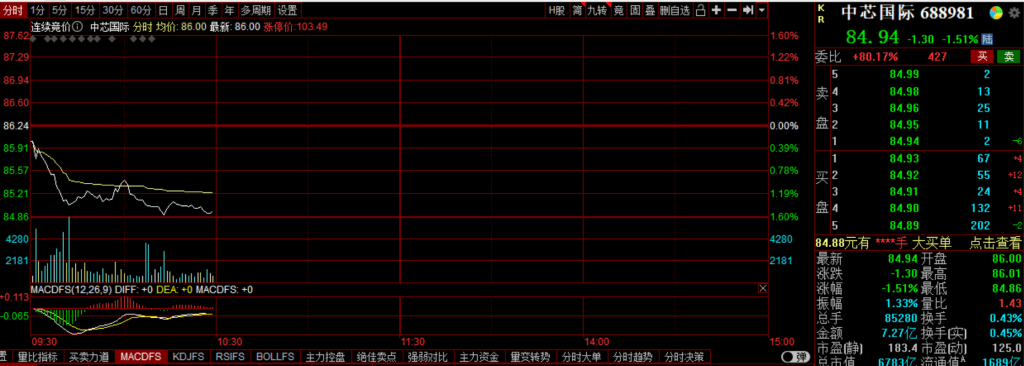Switch to the KDJFS indicator tab
Viewport: 1024px width, 366px height.
pos(188,357)
